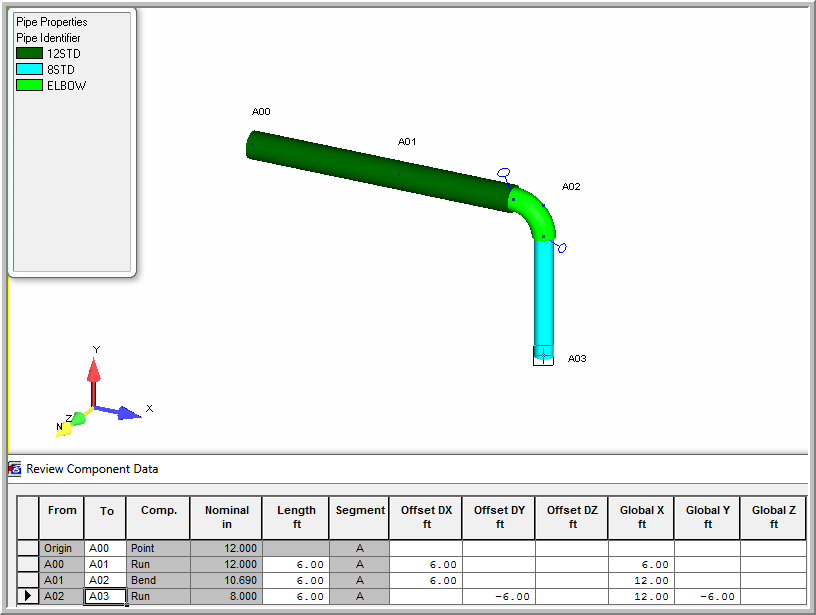Image resolution: width=816 pixels, height=615 pixels.
Task: Click the Origin cell in From column
Action: point(61,548)
